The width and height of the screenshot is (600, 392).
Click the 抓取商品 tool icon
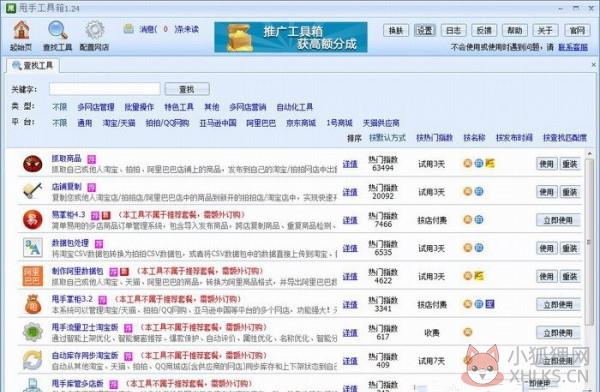click(33, 164)
